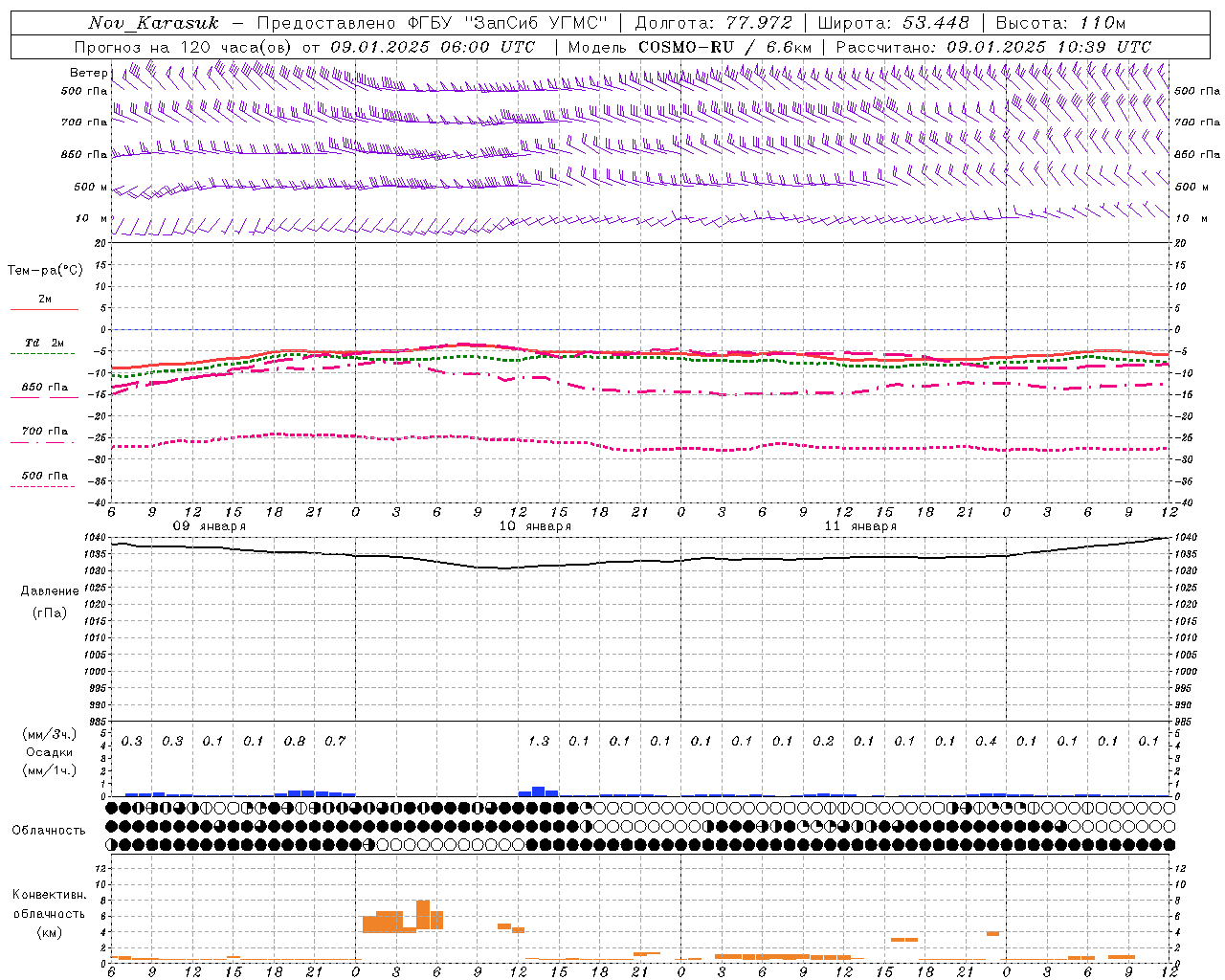
Task: Click the 0.4 precipitation value
Action: coord(986,742)
